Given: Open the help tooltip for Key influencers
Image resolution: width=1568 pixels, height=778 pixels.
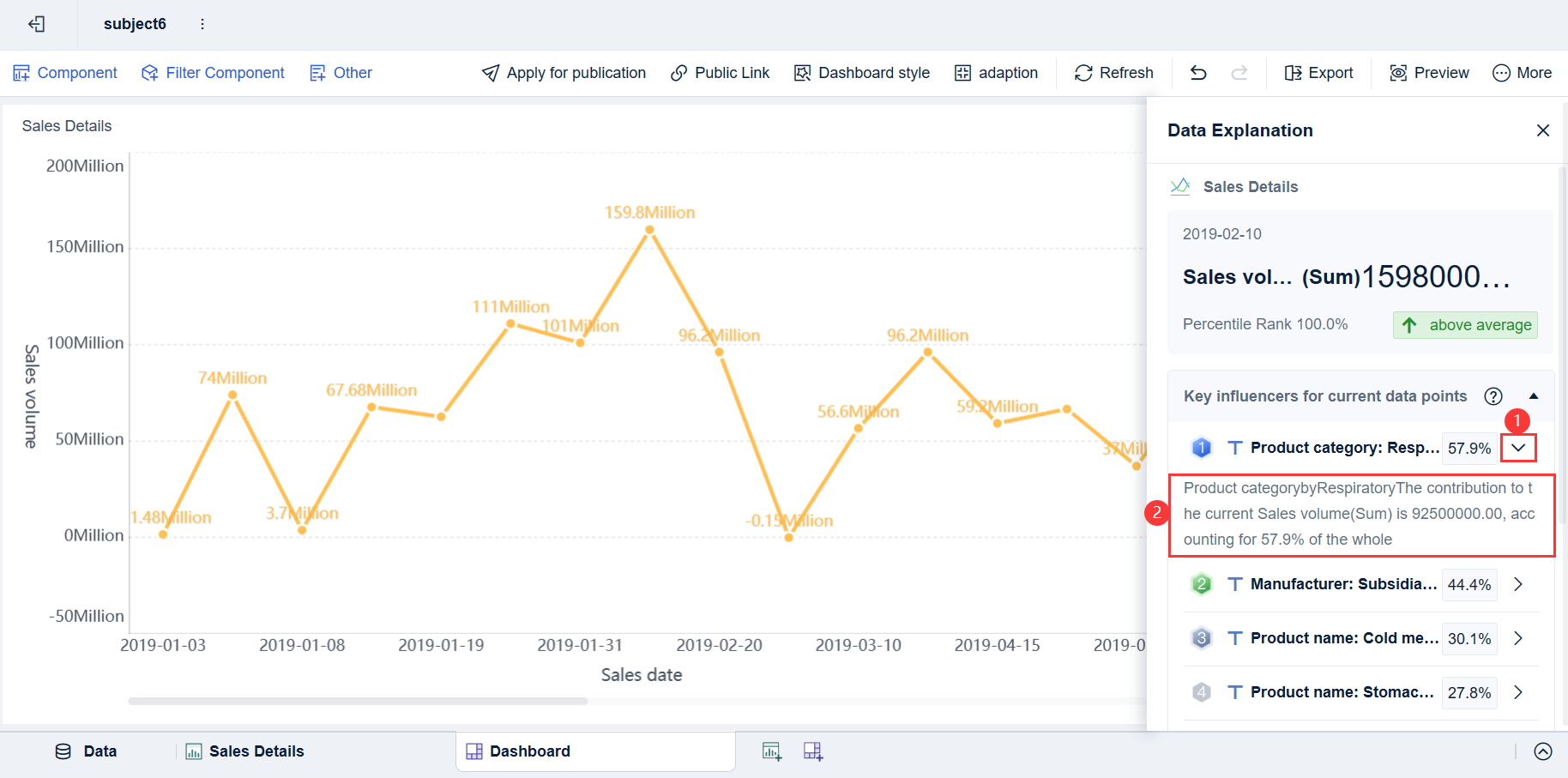Looking at the screenshot, I should (1493, 395).
